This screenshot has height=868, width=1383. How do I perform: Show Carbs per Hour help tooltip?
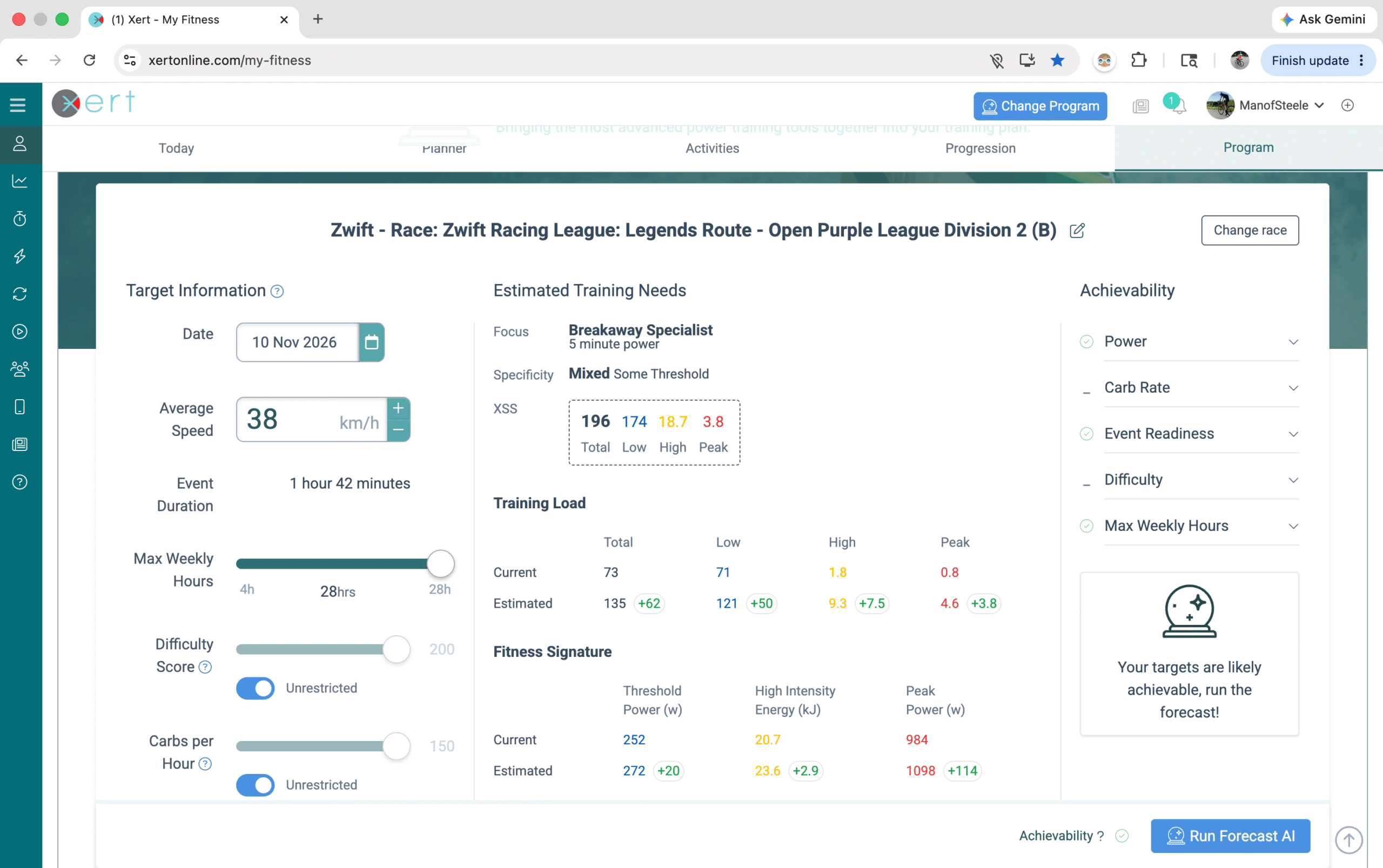(x=205, y=764)
